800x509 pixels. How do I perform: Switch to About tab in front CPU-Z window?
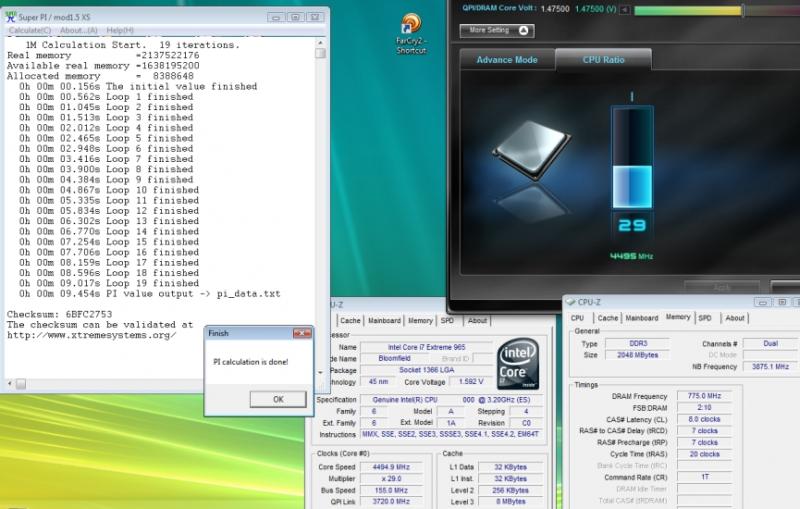tap(735, 318)
